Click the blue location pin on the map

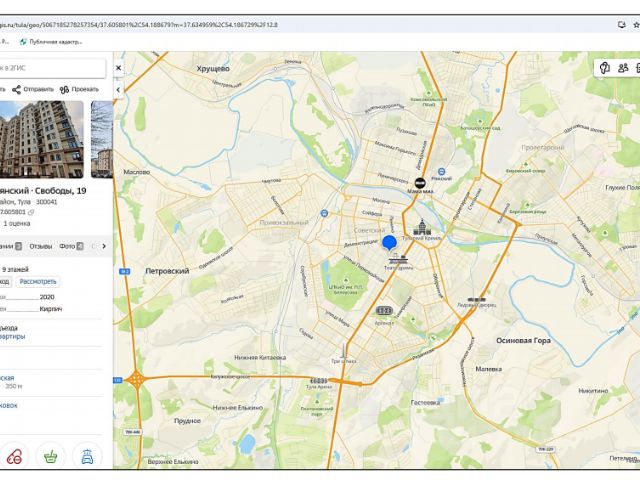coord(389,243)
